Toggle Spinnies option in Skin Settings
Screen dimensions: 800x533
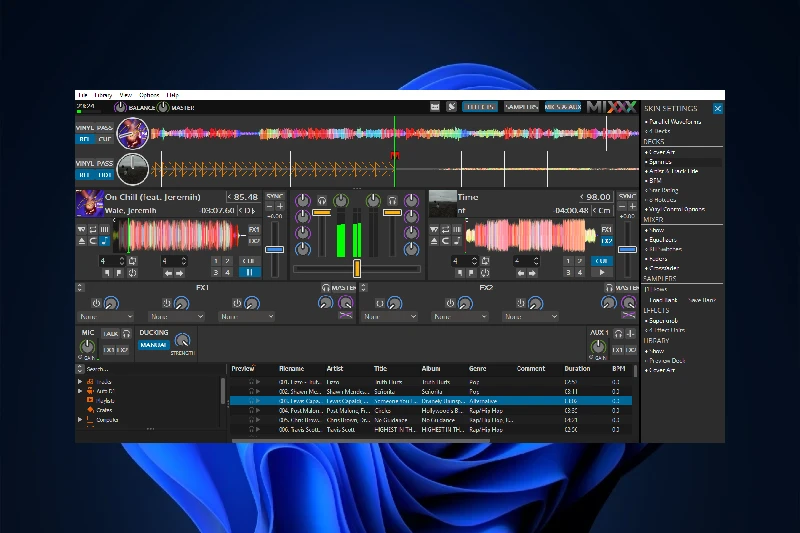point(661,161)
